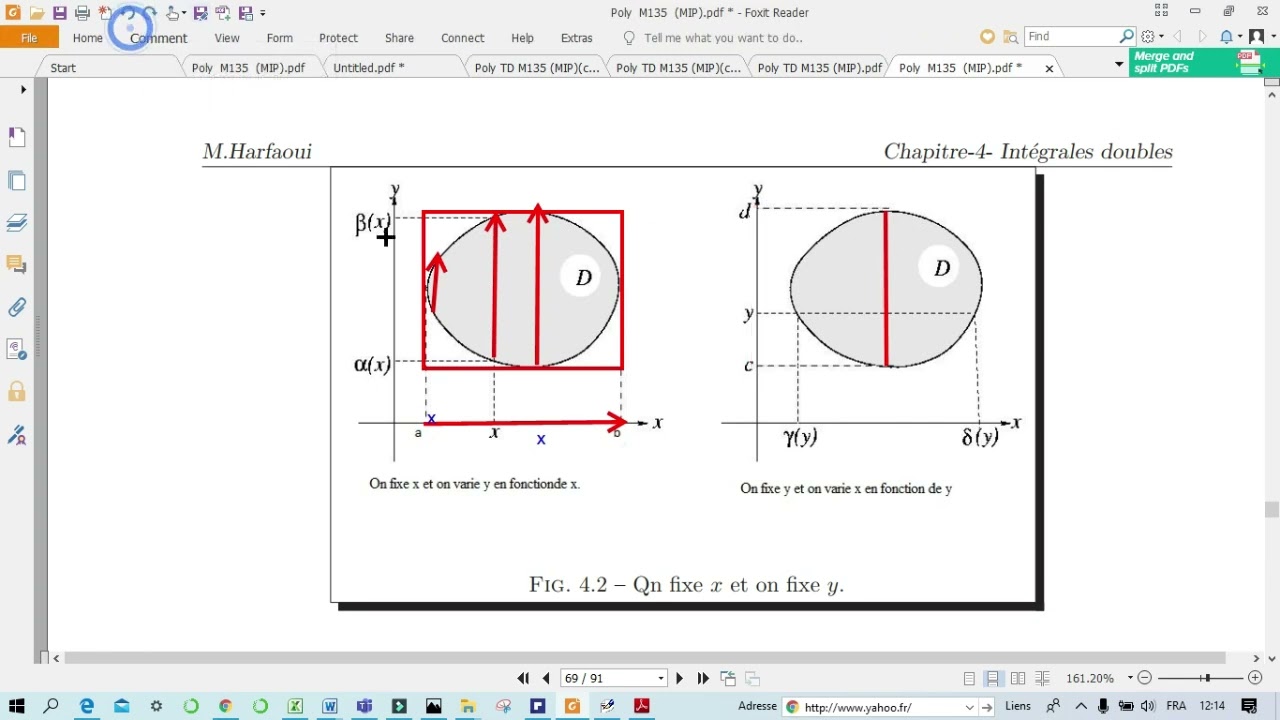The height and width of the screenshot is (720, 1280).
Task: Open a file with the folder icon
Action: coord(36,13)
